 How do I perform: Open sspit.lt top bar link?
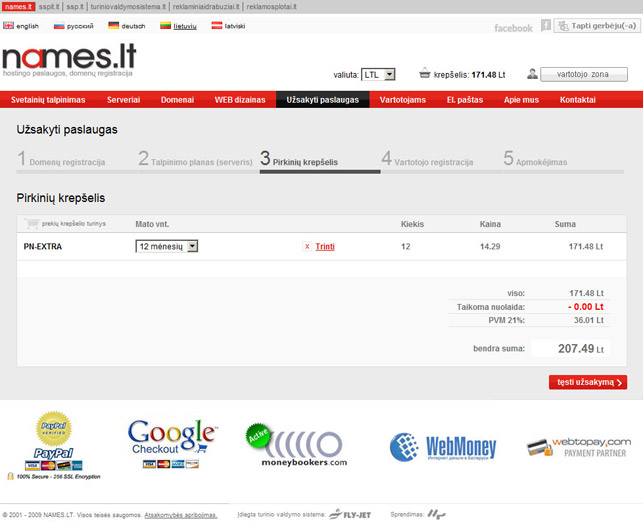coord(49,7)
